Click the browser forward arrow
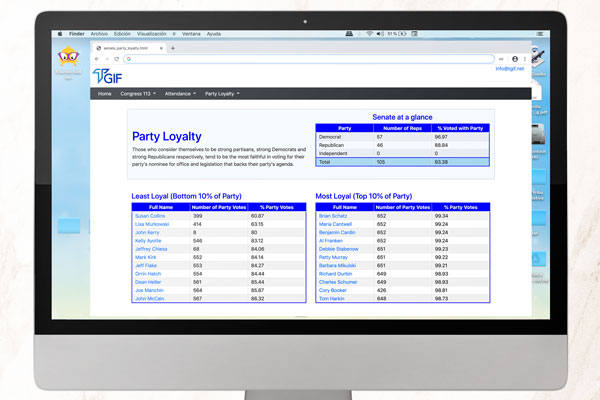This screenshot has width=600, height=400. pos(106,59)
